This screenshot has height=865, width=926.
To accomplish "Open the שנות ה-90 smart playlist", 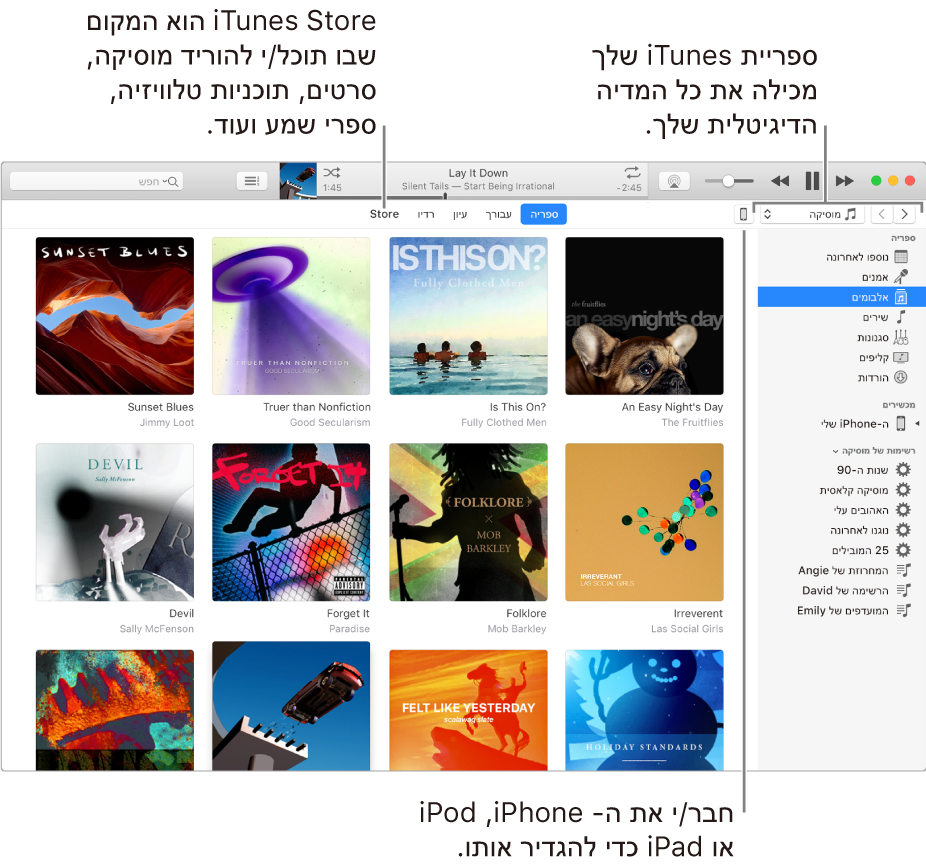I will pyautogui.click(x=842, y=470).
